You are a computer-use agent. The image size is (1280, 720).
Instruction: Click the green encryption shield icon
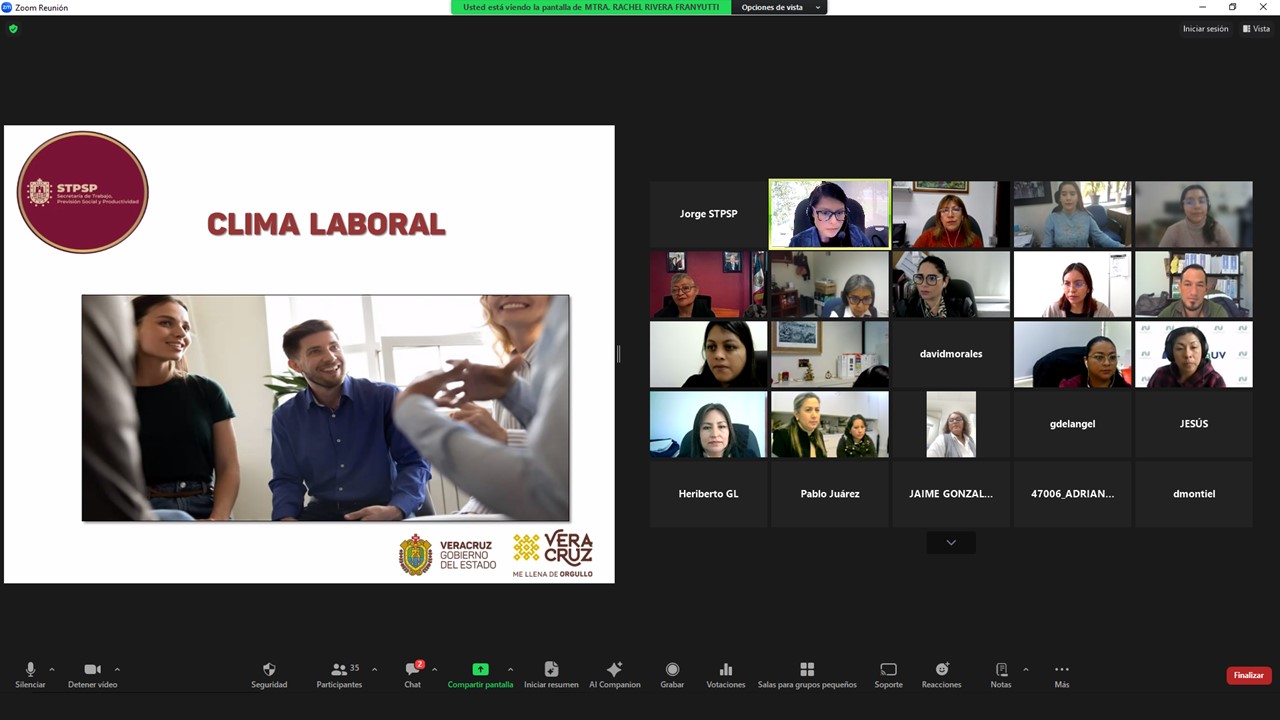click(13, 29)
